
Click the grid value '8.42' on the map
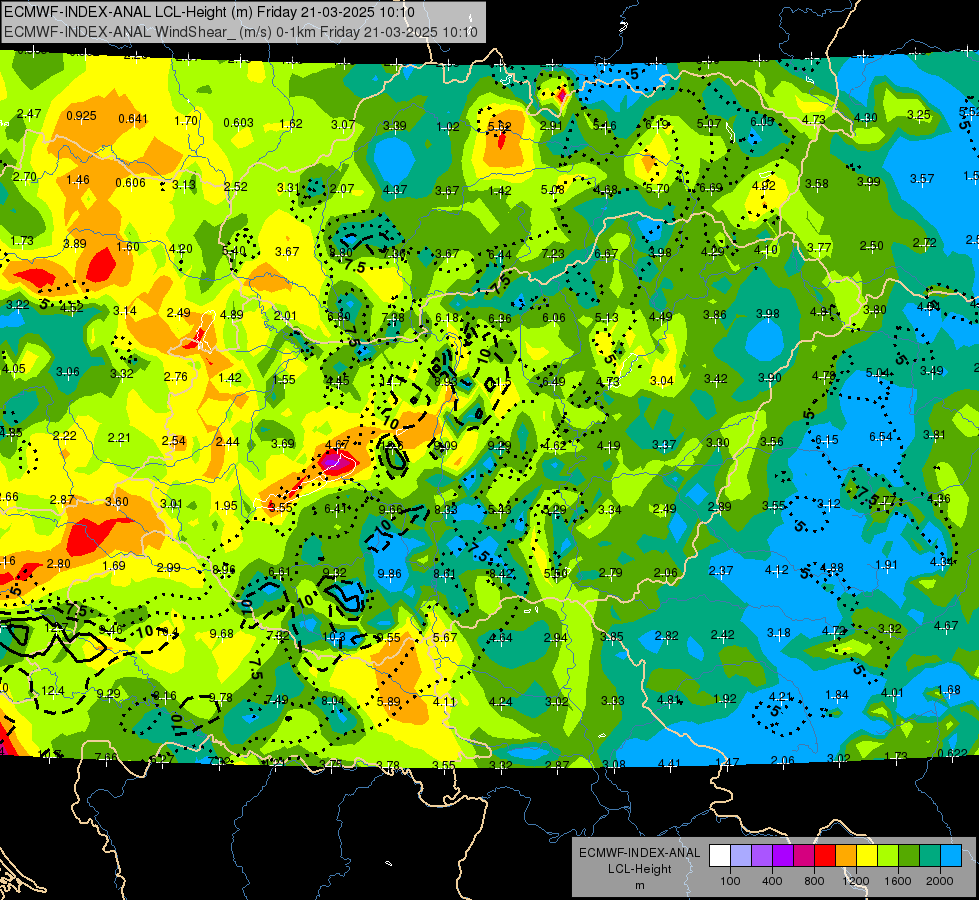pyautogui.click(x=500, y=573)
